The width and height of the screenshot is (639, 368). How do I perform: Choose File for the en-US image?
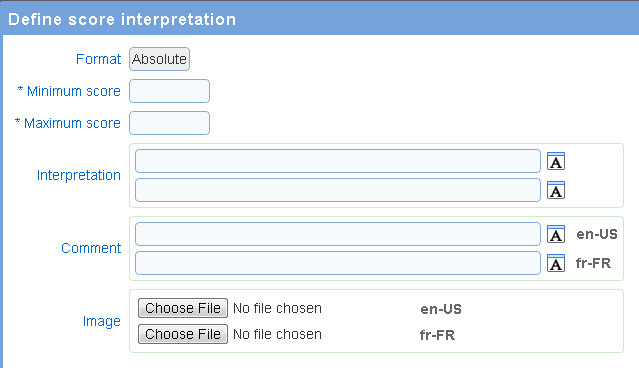click(x=183, y=308)
